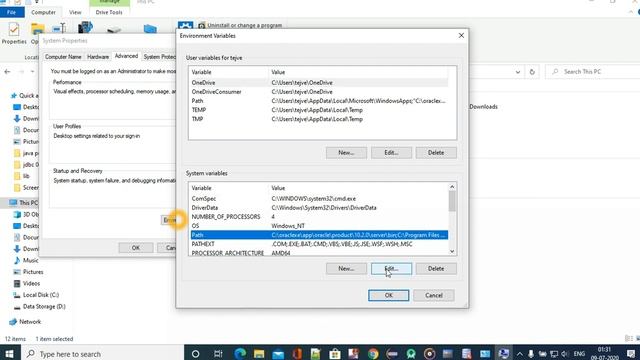Open the Drive Tools ribbon tab
The image size is (640, 360).
[x=109, y=12]
